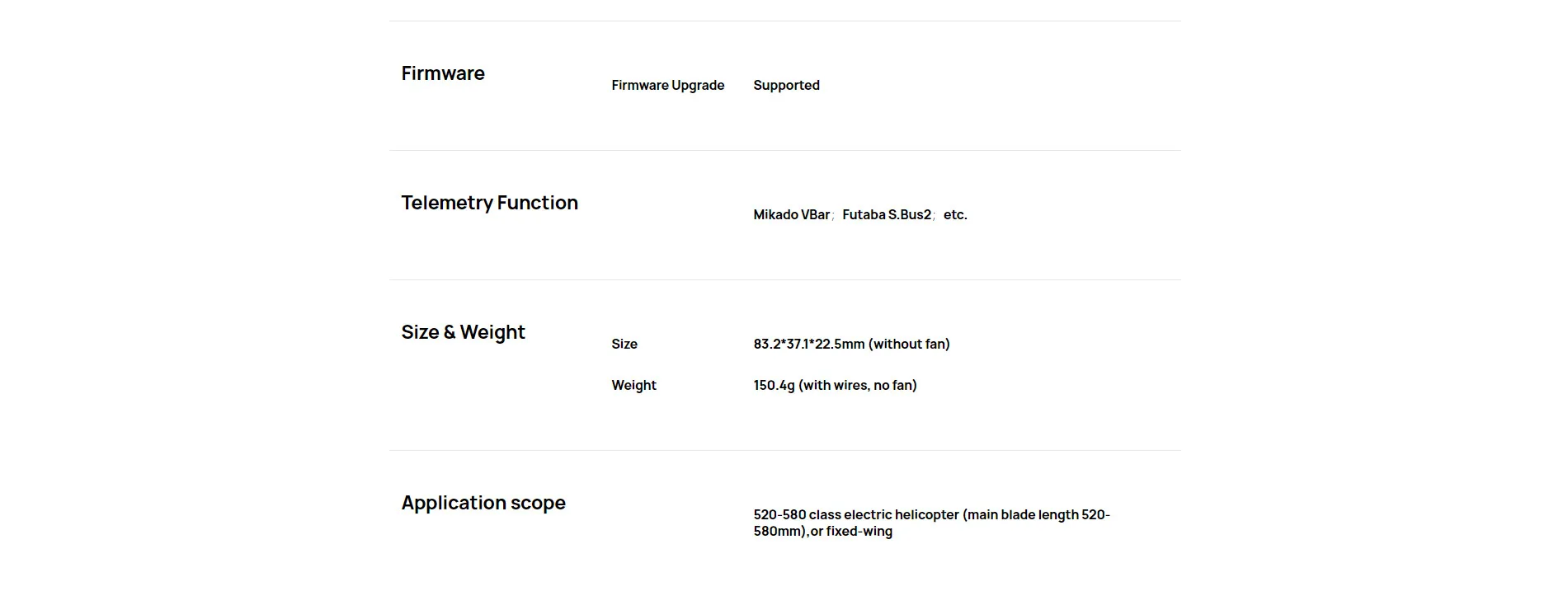
Task: Click the "520-580 class" text
Action: coord(796,514)
